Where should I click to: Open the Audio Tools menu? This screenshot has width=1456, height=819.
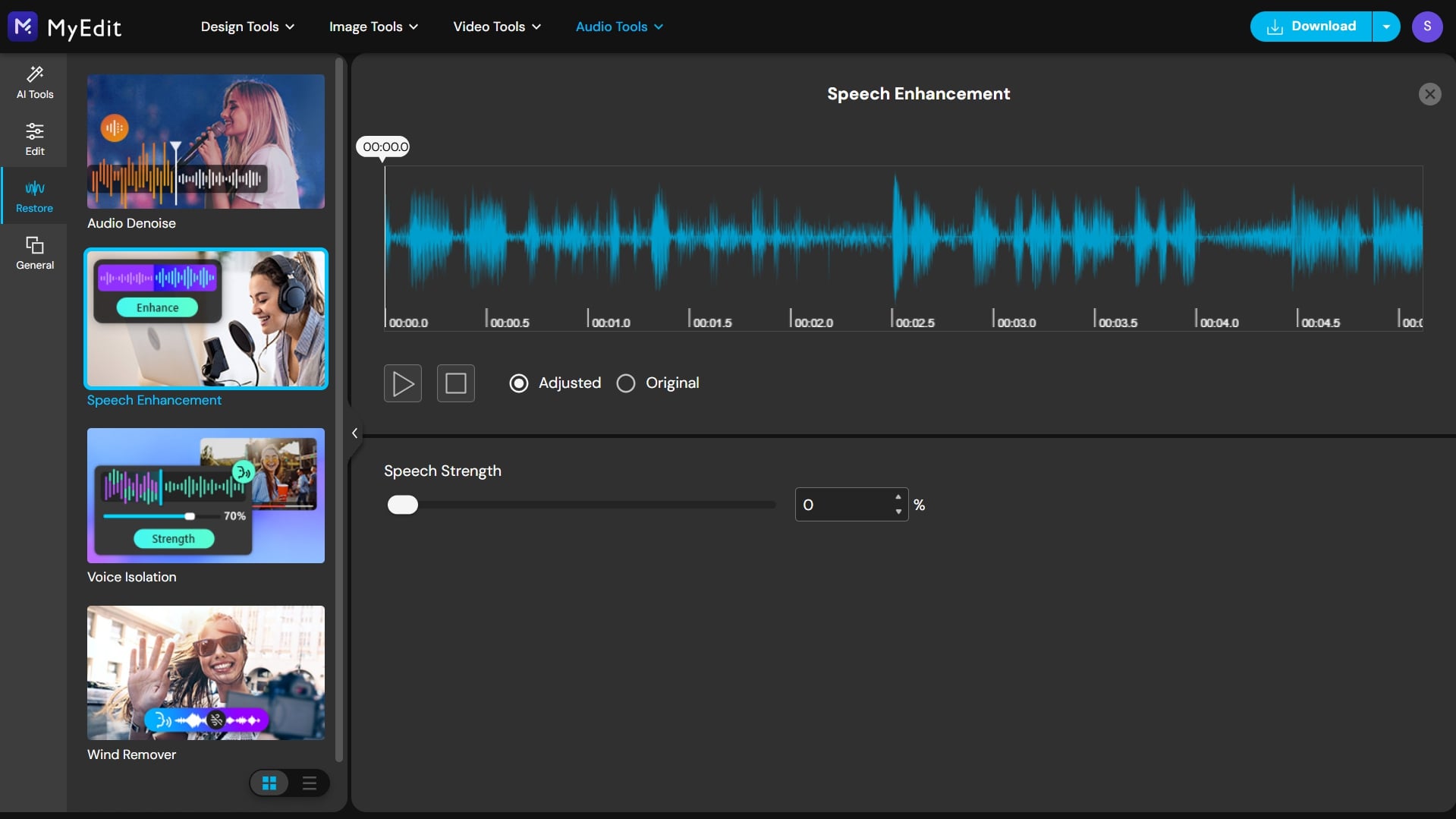pyautogui.click(x=618, y=27)
